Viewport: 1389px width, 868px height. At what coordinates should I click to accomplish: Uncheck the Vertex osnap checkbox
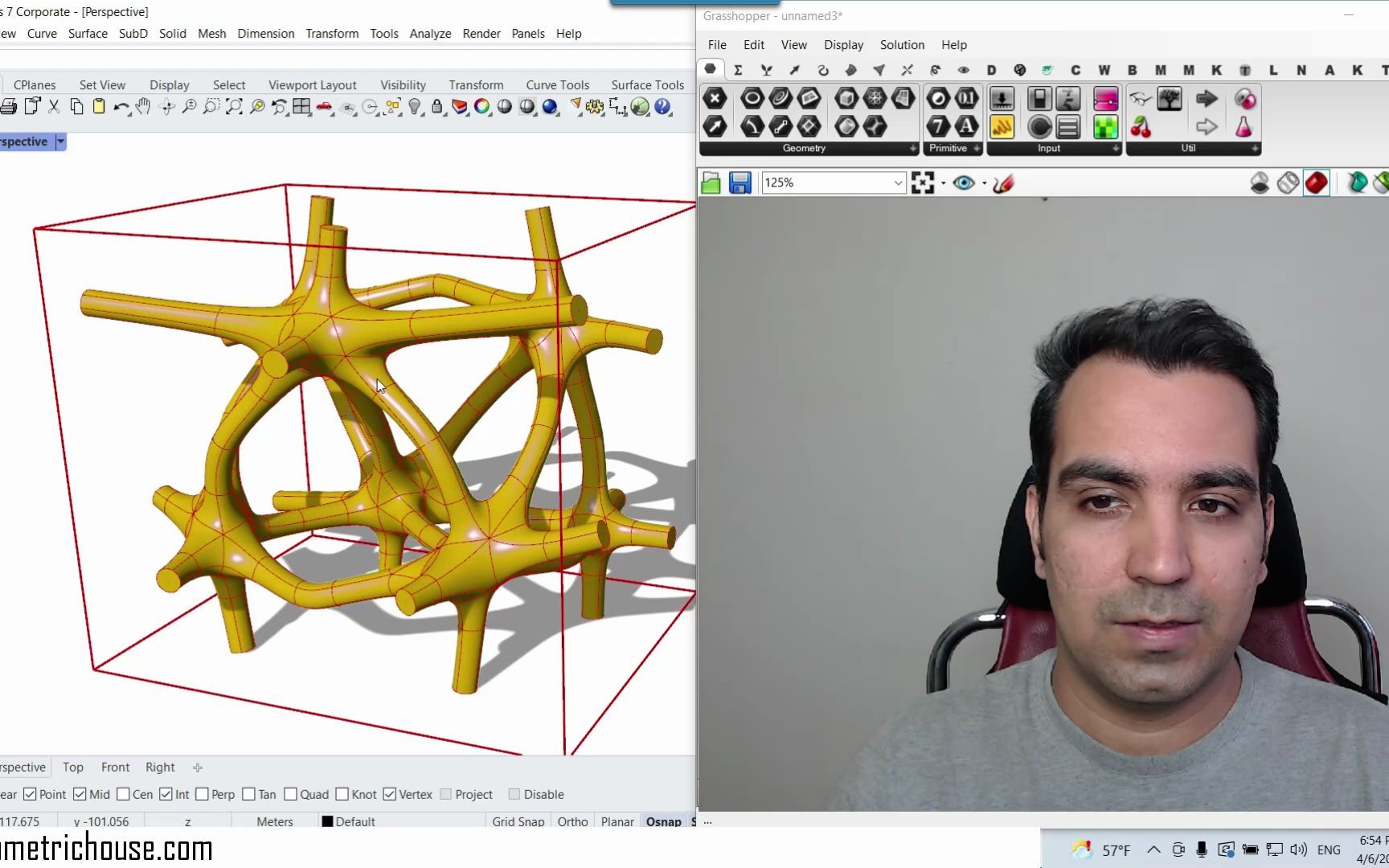click(x=391, y=794)
